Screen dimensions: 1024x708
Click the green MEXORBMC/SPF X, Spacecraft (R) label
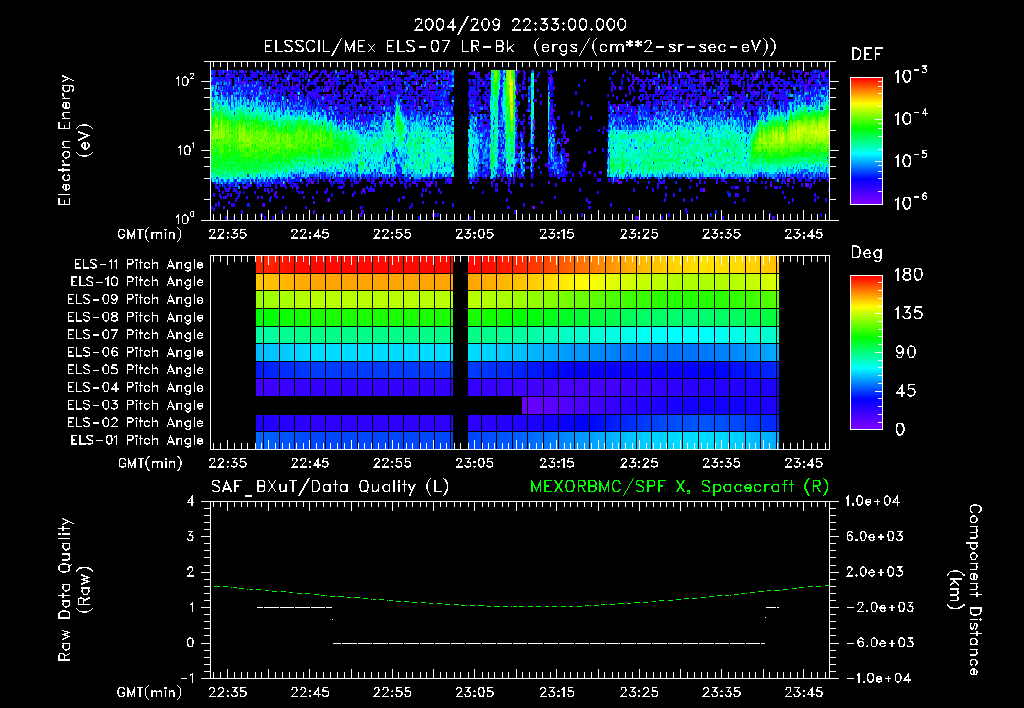[x=679, y=487]
